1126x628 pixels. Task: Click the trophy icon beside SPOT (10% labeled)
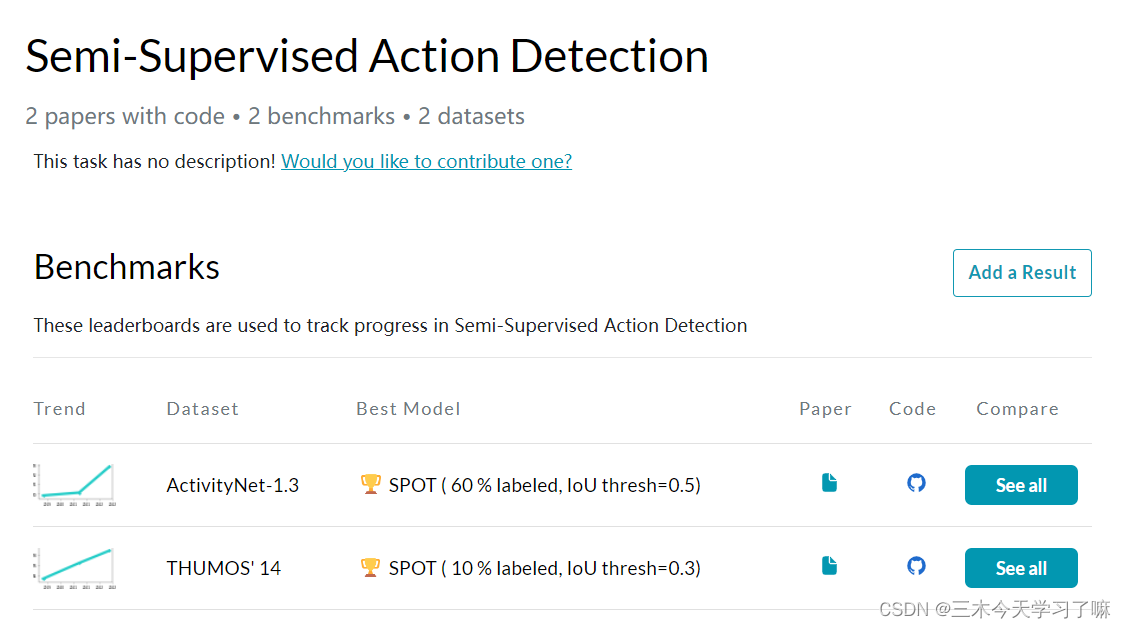(371, 567)
